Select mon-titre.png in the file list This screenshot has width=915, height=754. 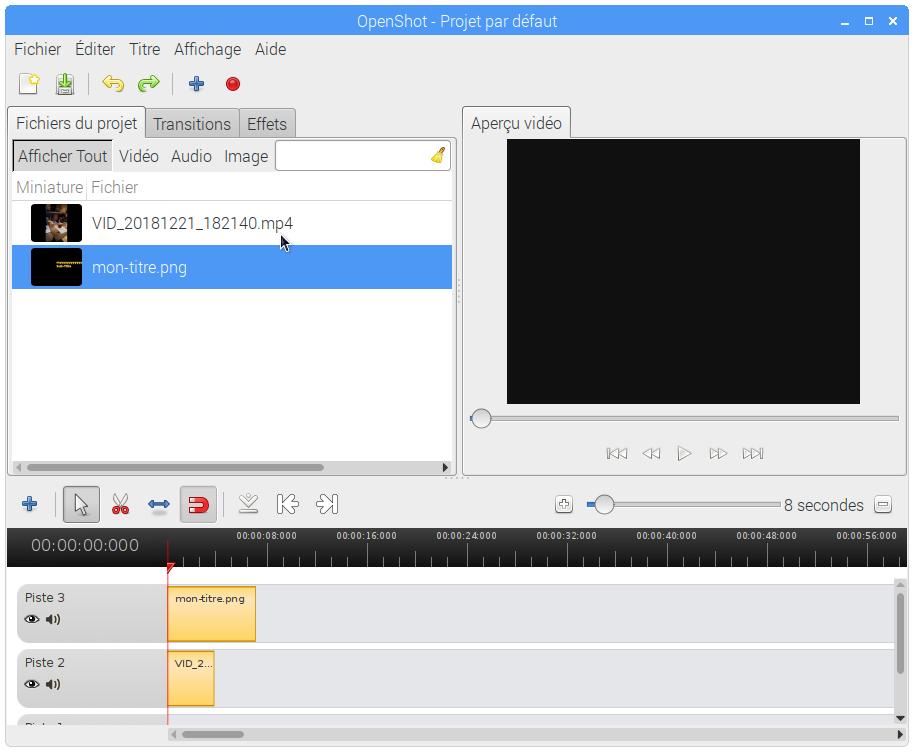click(x=232, y=267)
